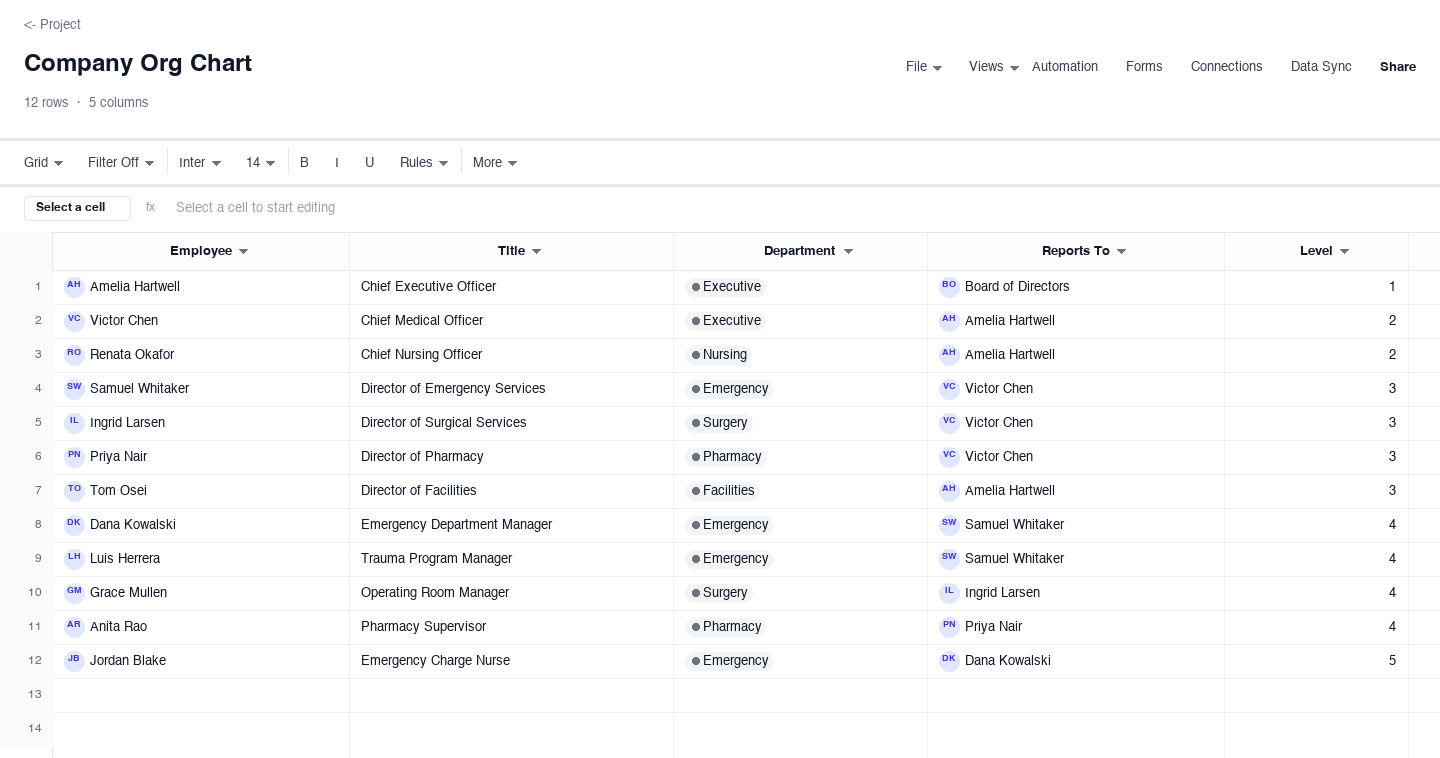This screenshot has width=1440, height=758.
Task: Open Connections in the top bar
Action: click(x=1226, y=67)
